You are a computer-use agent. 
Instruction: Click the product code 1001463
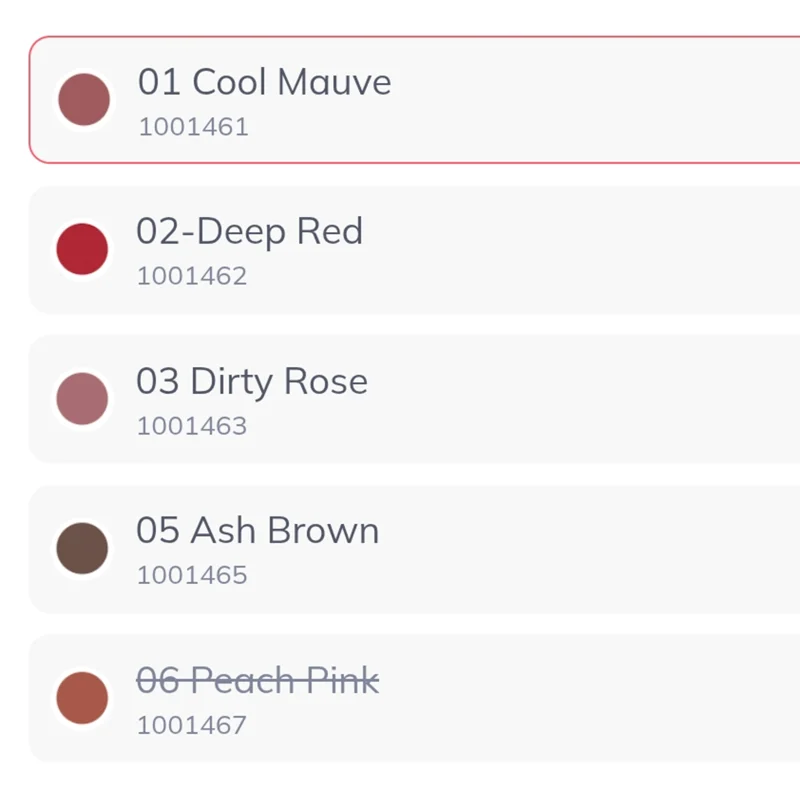192,426
